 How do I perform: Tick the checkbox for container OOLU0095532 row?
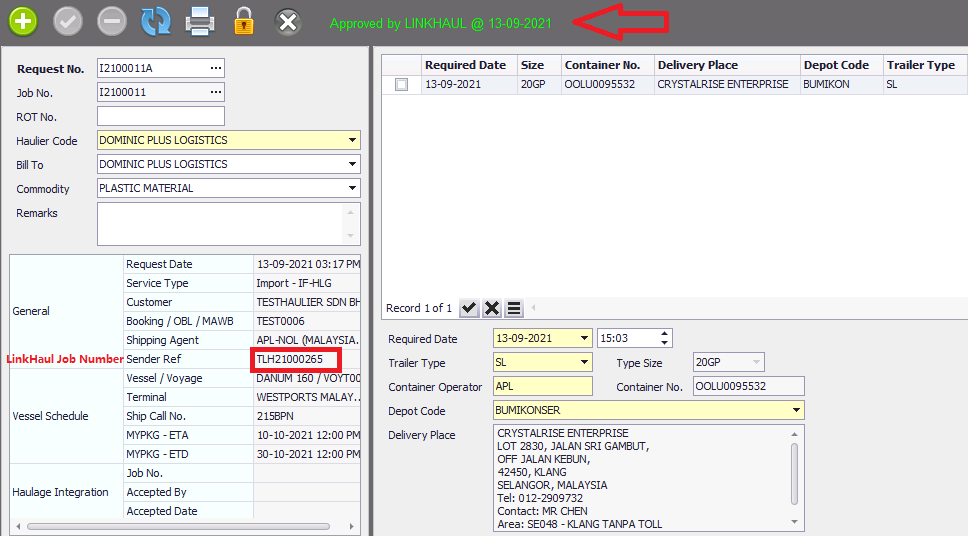(401, 85)
